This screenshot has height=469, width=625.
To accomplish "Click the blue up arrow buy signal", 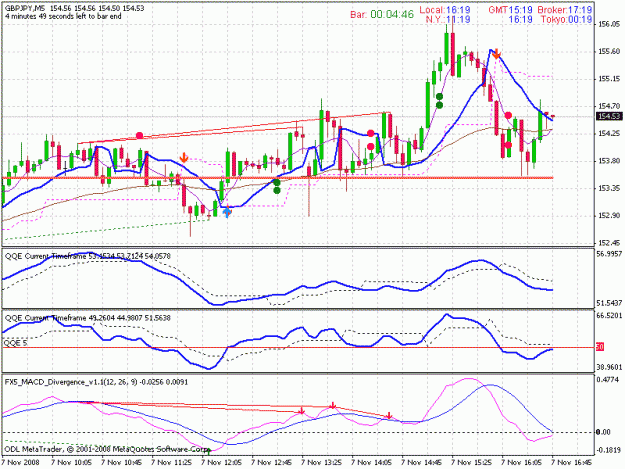I will pyautogui.click(x=227, y=212).
